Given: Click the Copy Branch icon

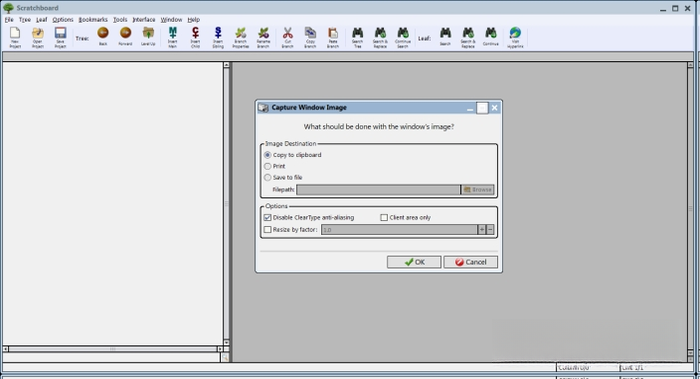Looking at the screenshot, I should [x=310, y=37].
